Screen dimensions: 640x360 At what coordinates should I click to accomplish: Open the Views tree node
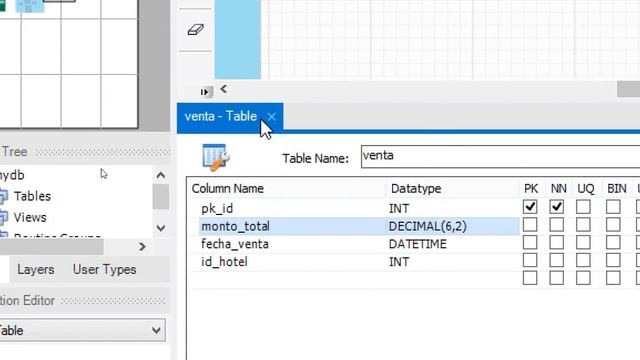coord(29,218)
